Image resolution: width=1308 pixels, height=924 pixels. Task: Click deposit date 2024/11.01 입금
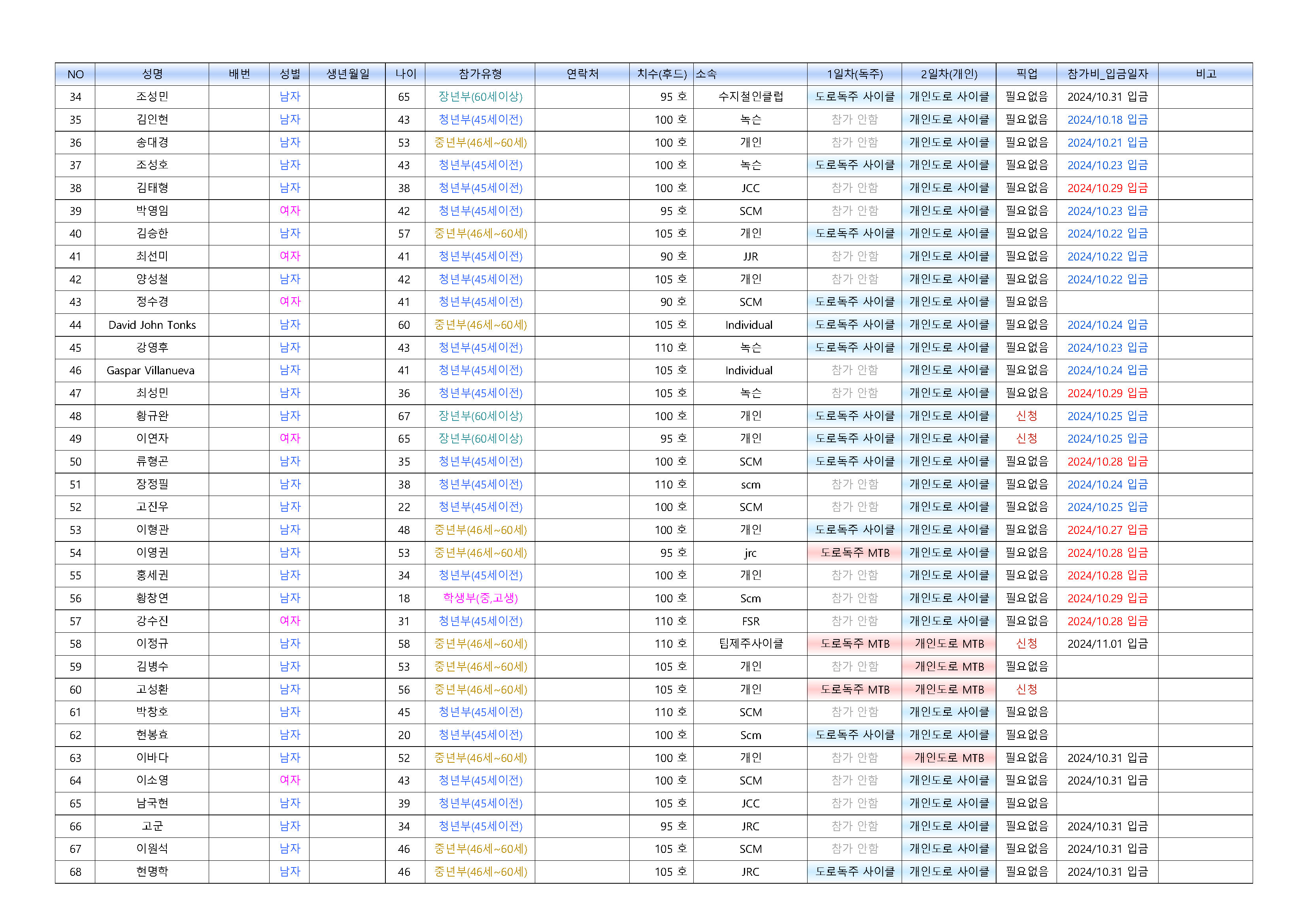coord(1108,644)
